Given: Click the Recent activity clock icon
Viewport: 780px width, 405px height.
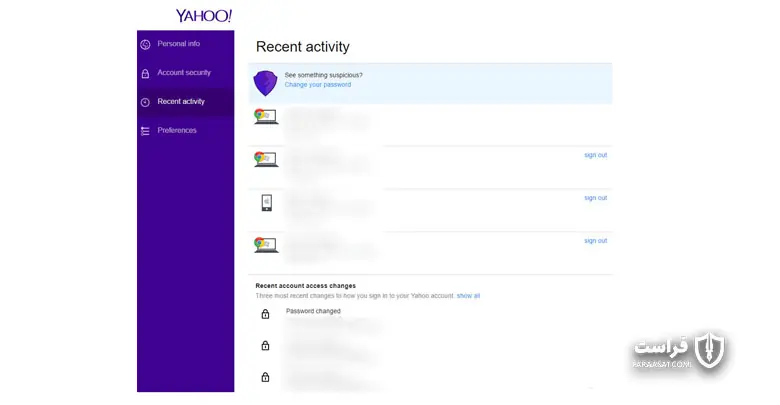Looking at the screenshot, I should click(145, 102).
